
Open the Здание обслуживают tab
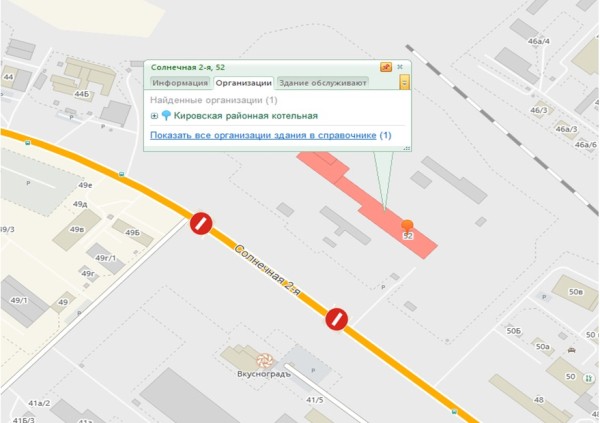tap(323, 83)
